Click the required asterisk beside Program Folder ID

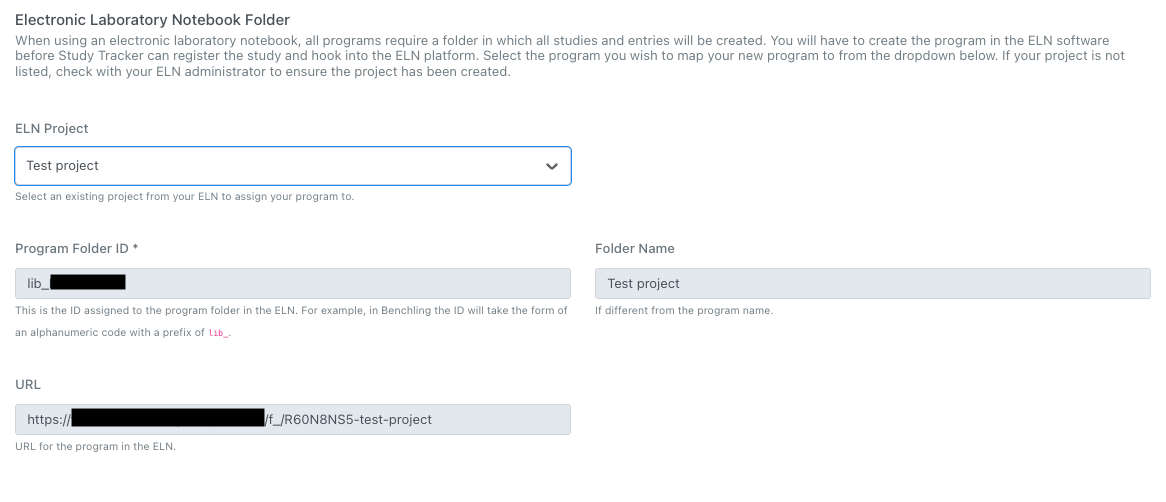[135, 248]
